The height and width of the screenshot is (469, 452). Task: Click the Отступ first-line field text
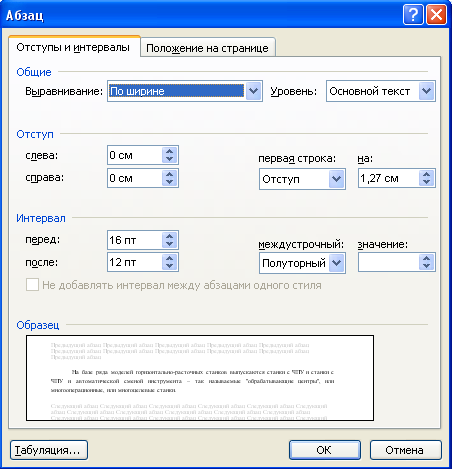click(281, 179)
